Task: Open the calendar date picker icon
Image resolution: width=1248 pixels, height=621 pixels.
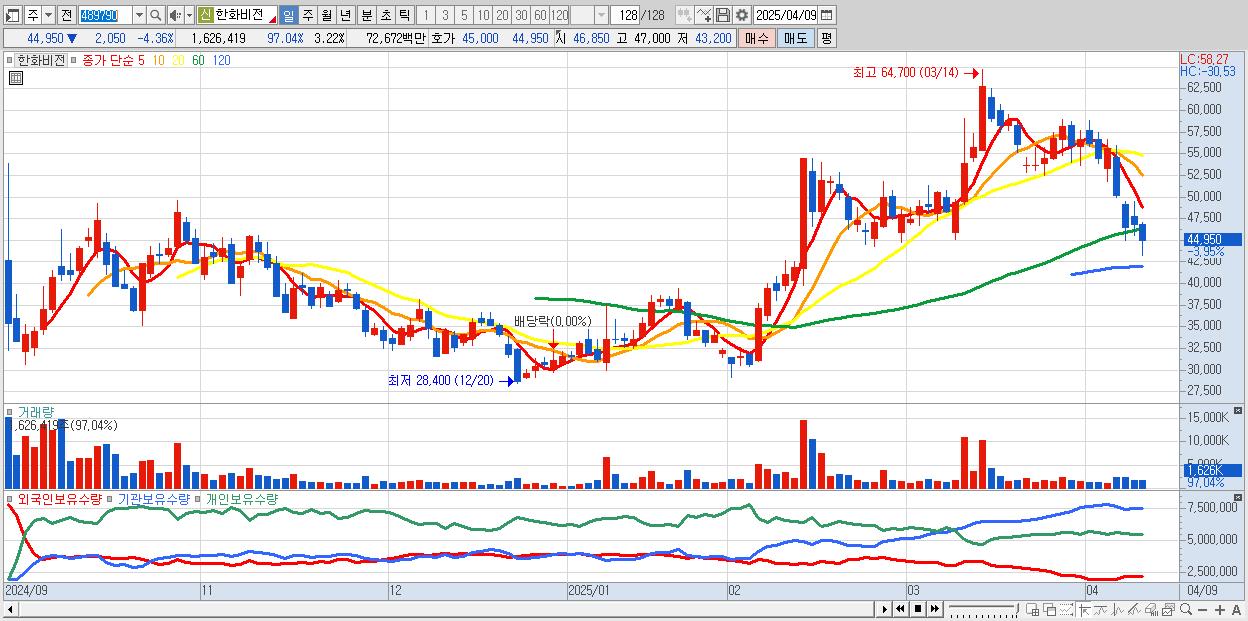Action: coord(826,15)
